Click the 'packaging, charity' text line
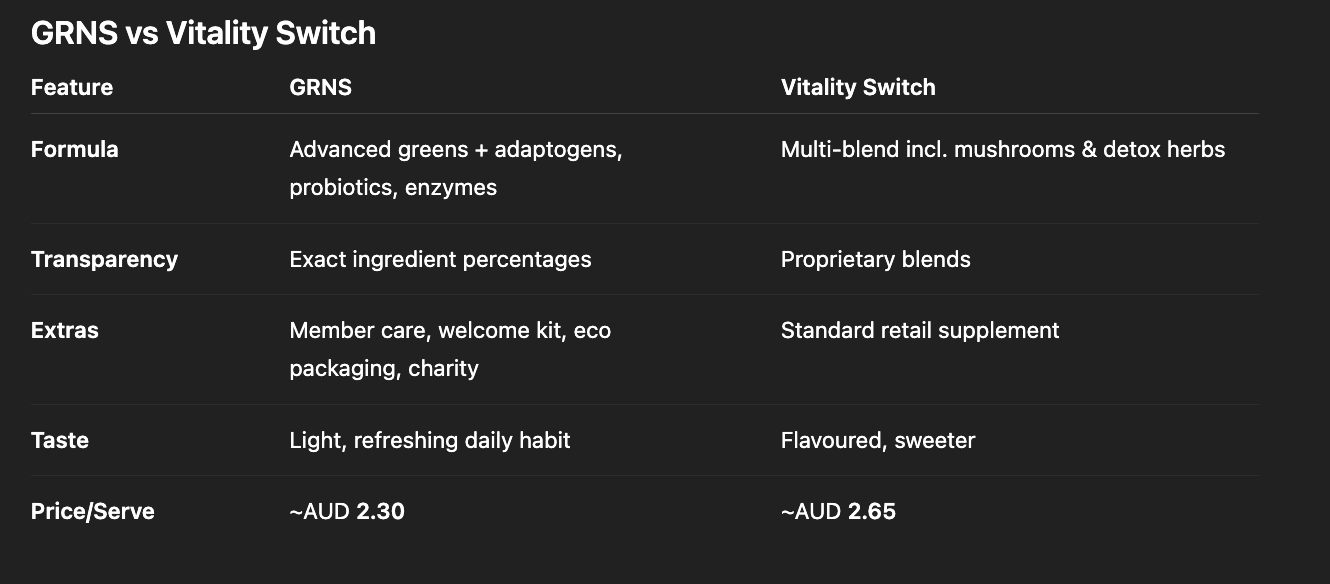This screenshot has width=1330, height=584. (x=384, y=369)
